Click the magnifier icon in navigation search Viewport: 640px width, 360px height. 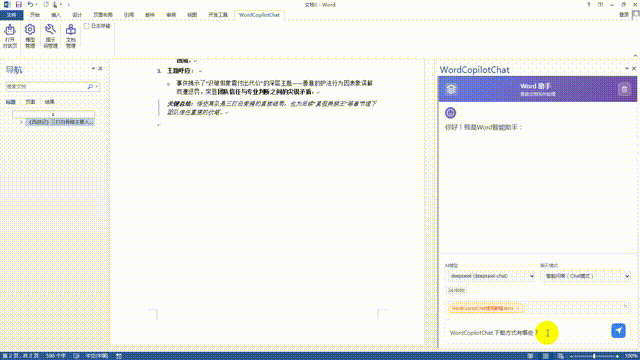(x=90, y=87)
